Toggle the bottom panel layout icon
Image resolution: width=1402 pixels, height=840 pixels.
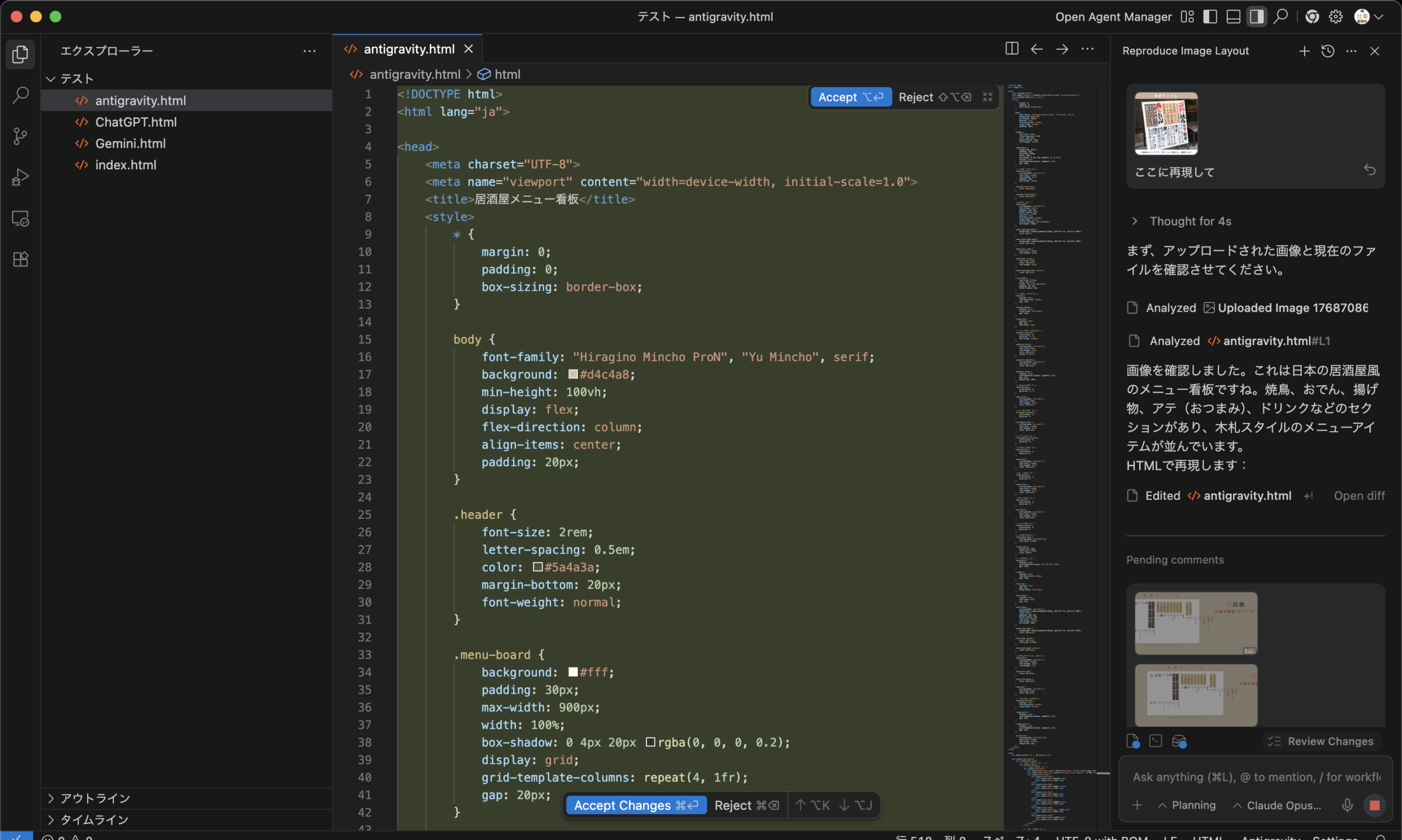(x=1233, y=16)
